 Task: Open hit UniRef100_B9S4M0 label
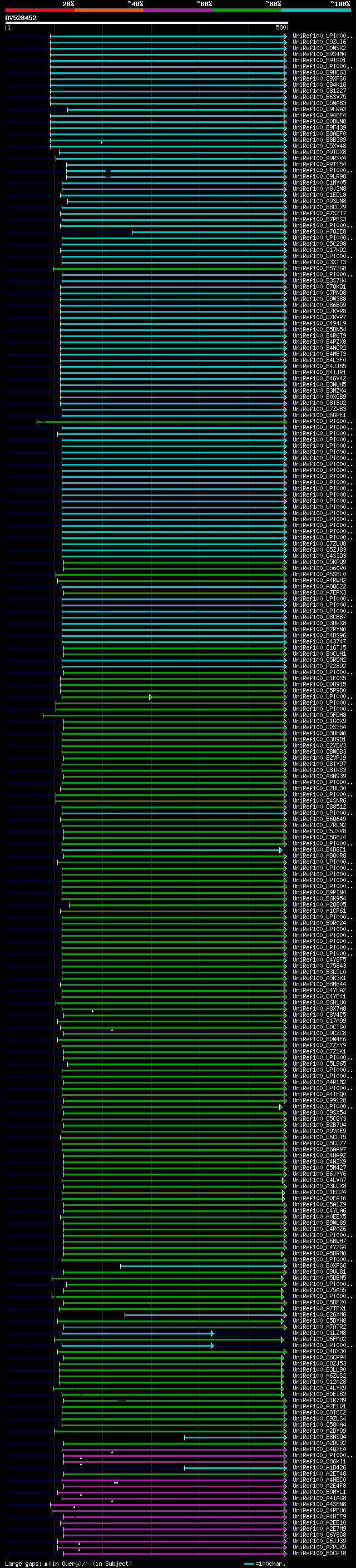(x=319, y=55)
